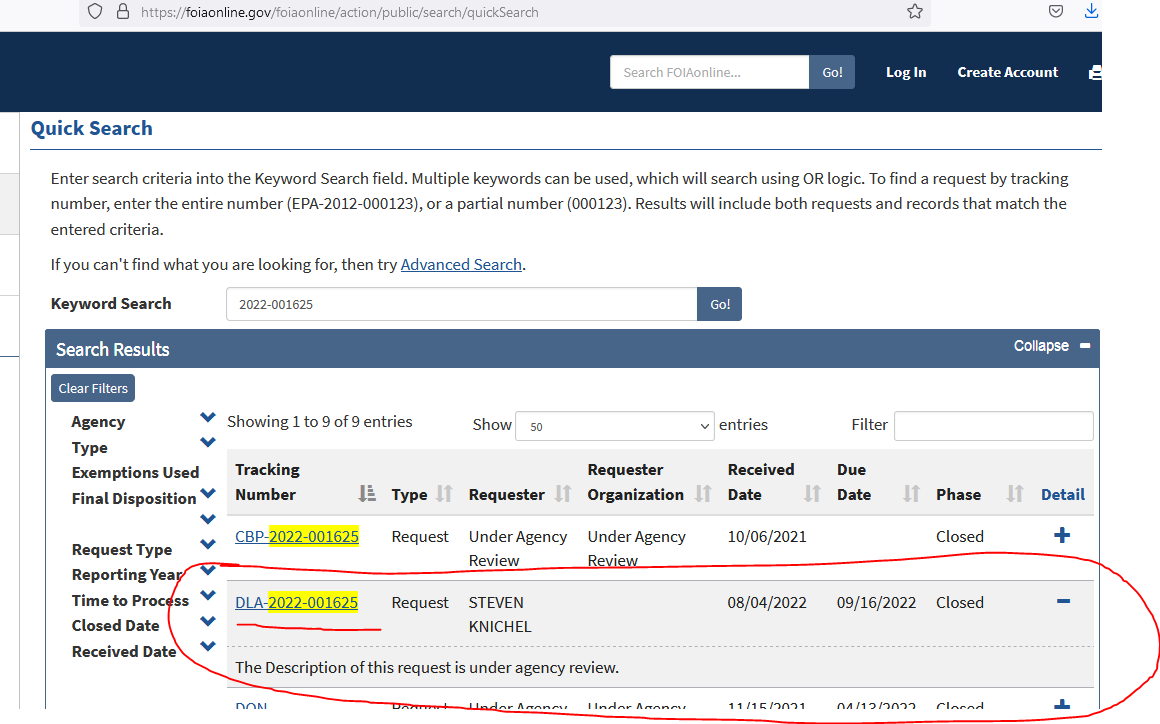The height and width of the screenshot is (724, 1160).
Task: Click the Go! button beside Keyword Search
Action: coord(720,304)
